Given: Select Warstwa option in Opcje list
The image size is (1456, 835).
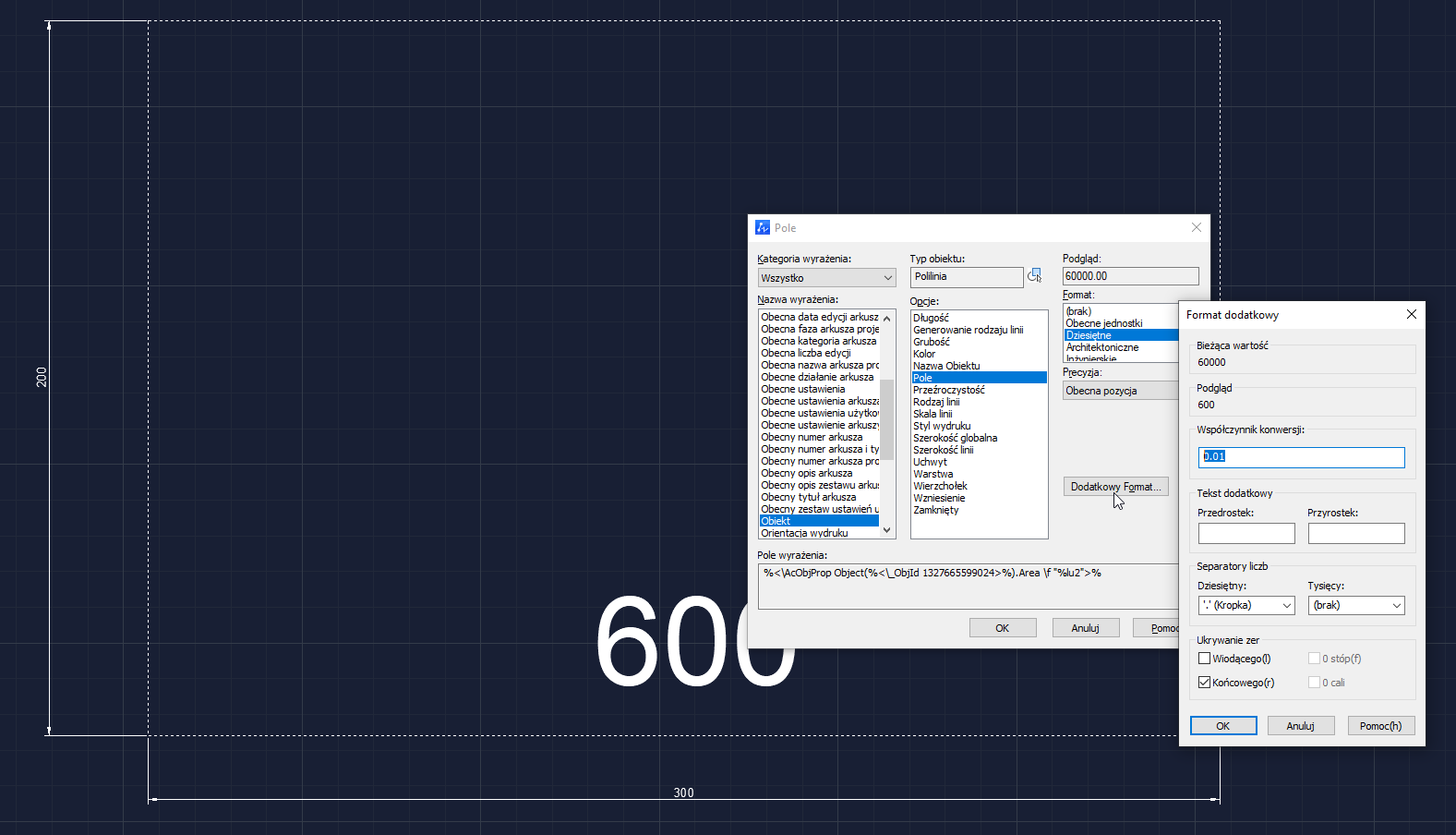Looking at the screenshot, I should click(933, 474).
